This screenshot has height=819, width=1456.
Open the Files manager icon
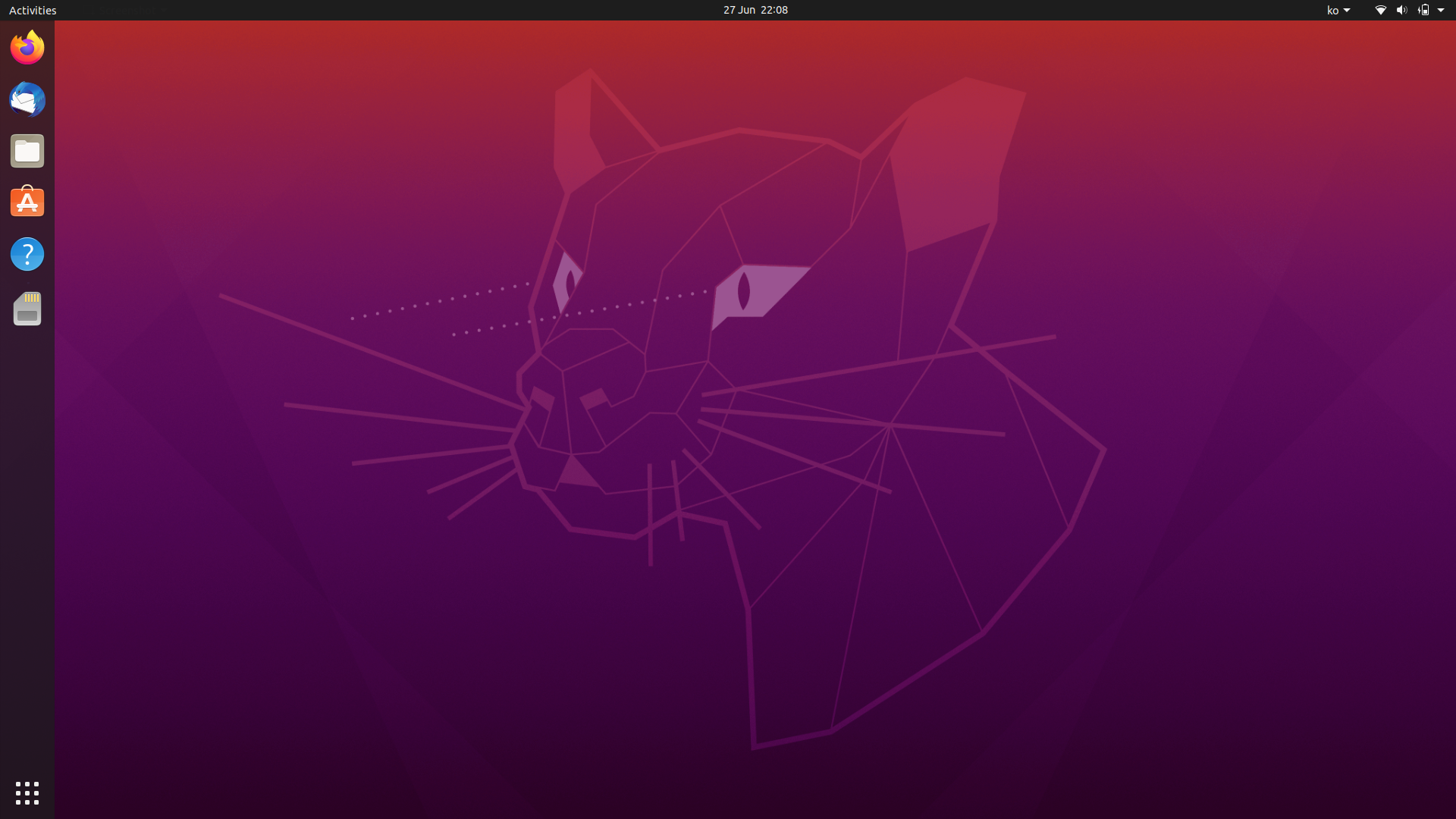(x=27, y=152)
